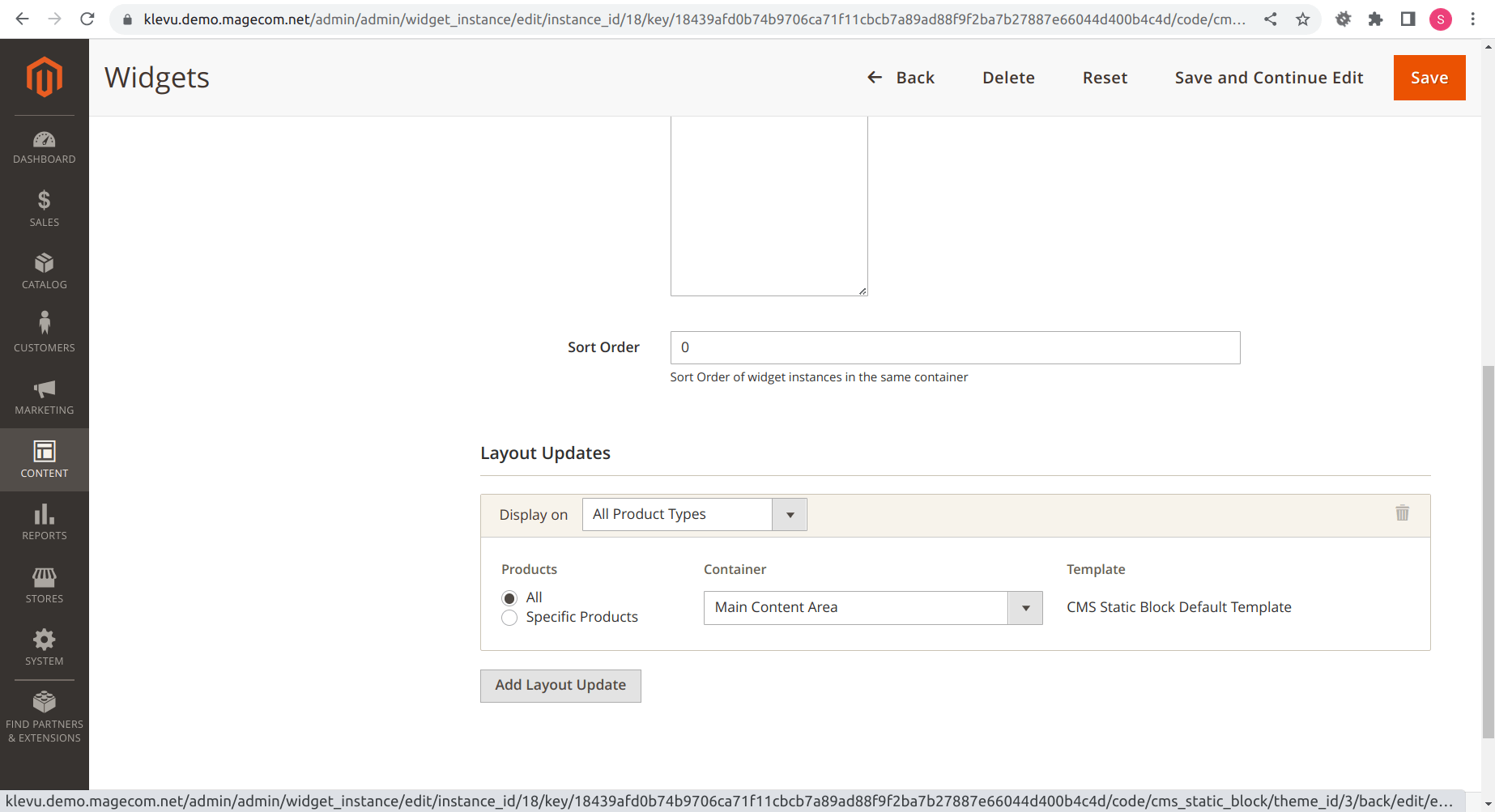The height and width of the screenshot is (812, 1495).
Task: Click the browser address bar URL
Action: pos(695,19)
